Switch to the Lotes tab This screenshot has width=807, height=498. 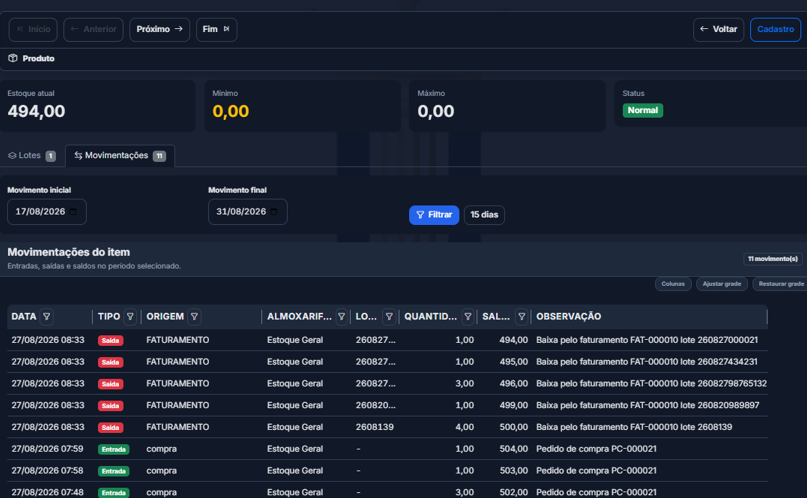(x=32, y=155)
